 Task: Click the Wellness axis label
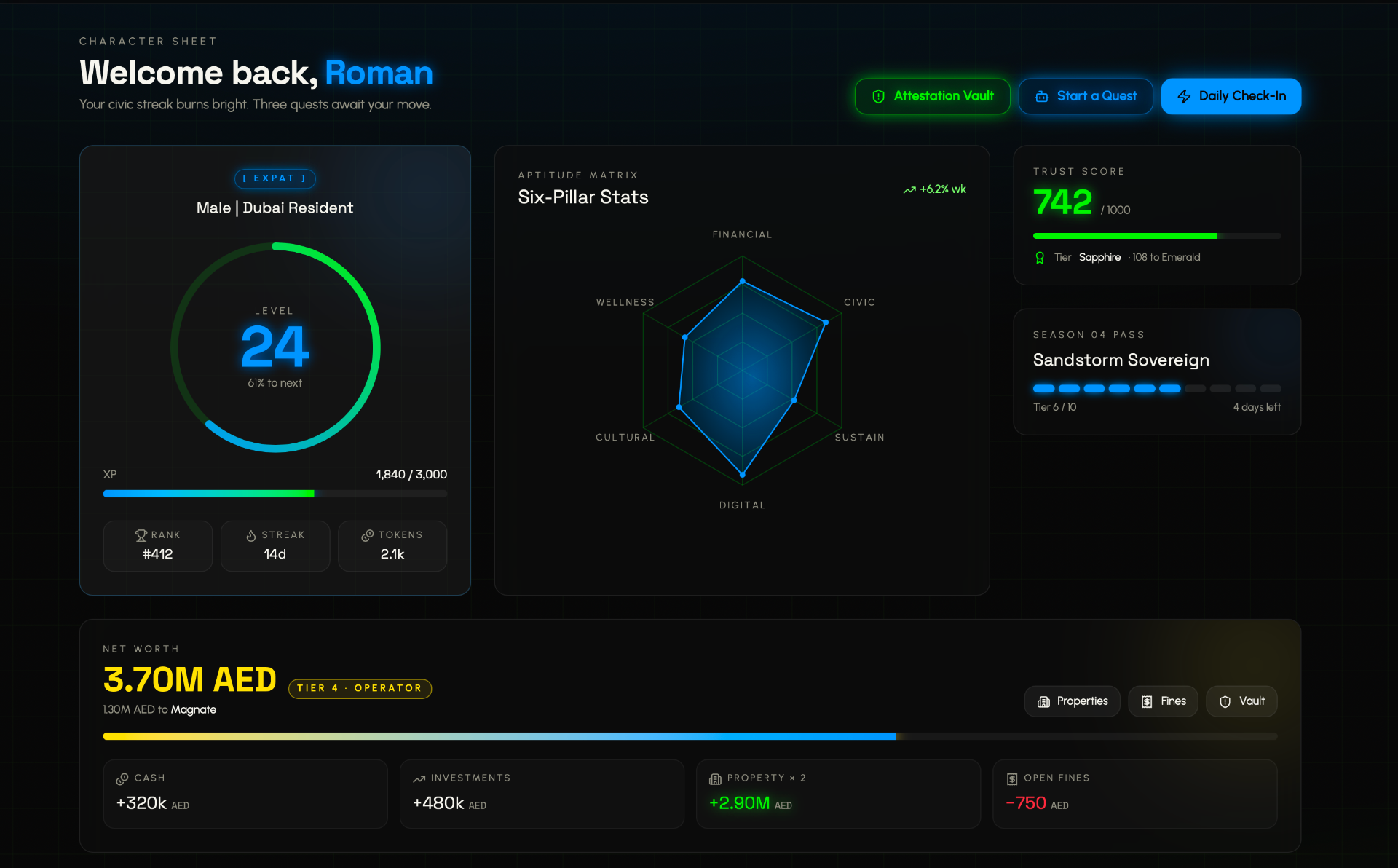(x=625, y=302)
